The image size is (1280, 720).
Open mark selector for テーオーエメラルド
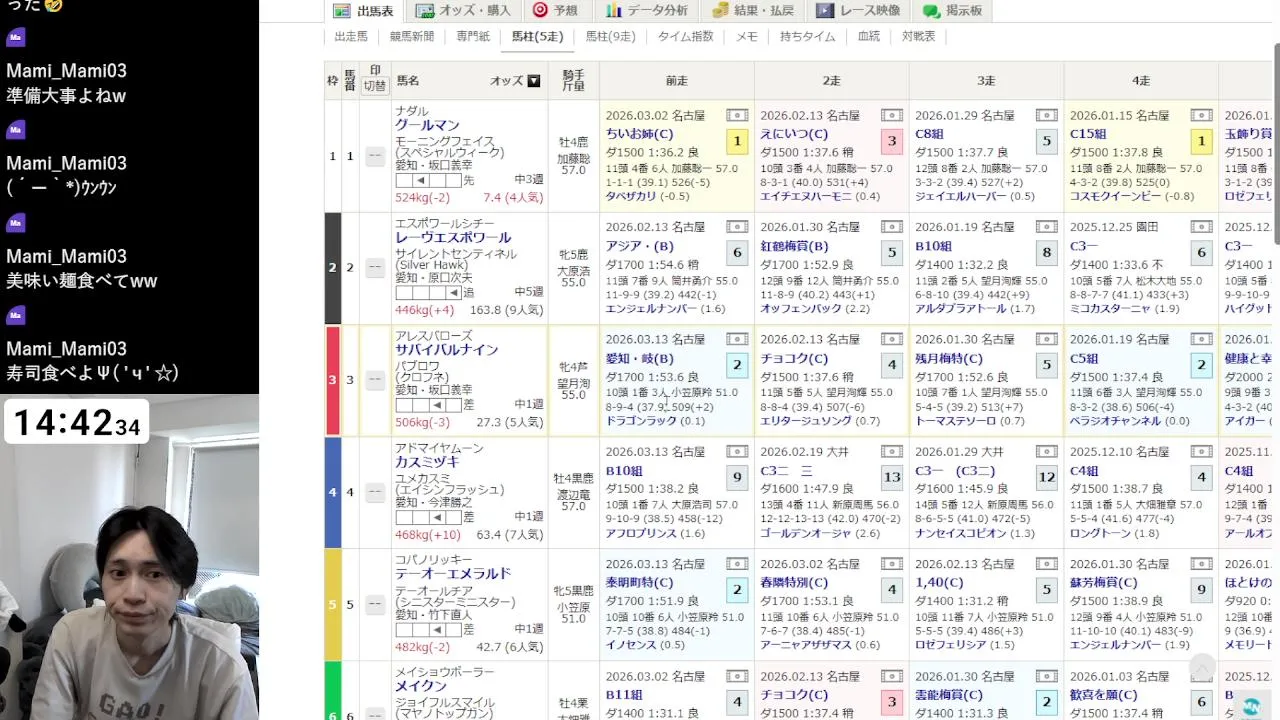point(375,604)
